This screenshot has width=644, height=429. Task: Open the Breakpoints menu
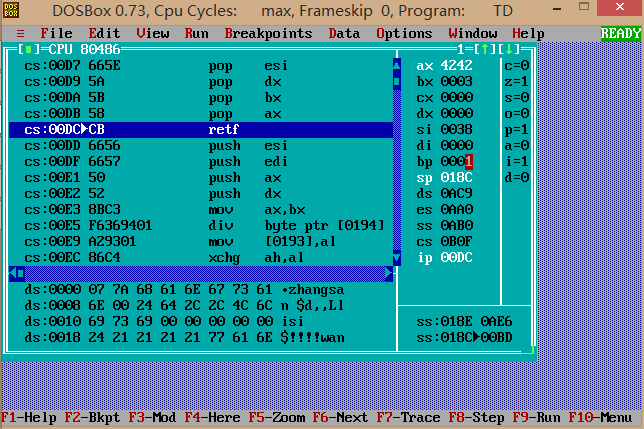click(x=269, y=33)
